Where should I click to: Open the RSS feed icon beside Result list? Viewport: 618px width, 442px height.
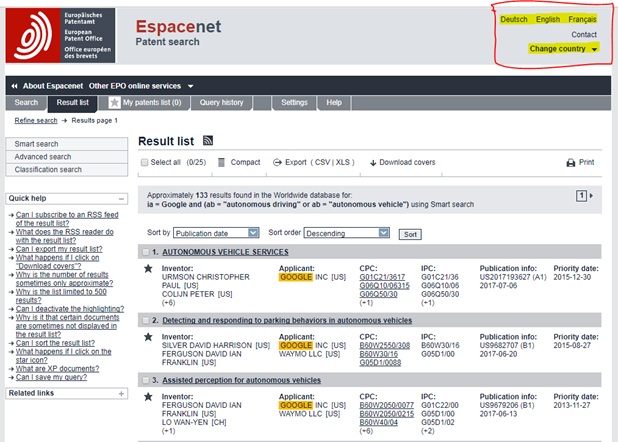tap(208, 140)
